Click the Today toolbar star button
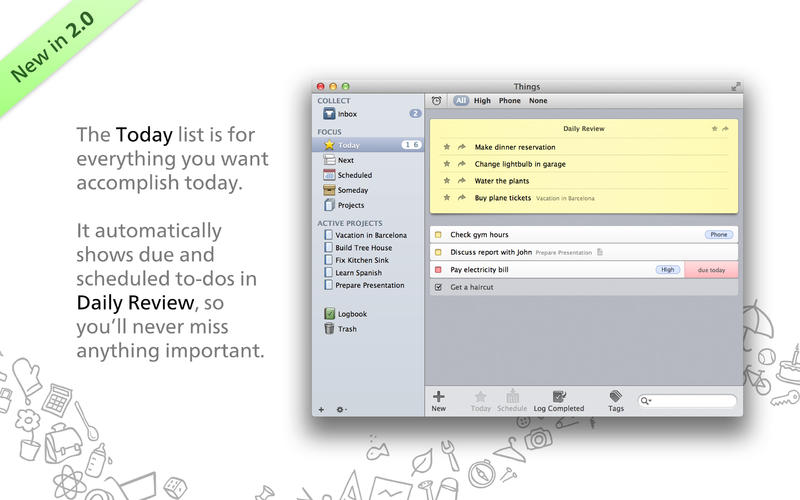Viewport: 800px width, 500px height. (480, 401)
